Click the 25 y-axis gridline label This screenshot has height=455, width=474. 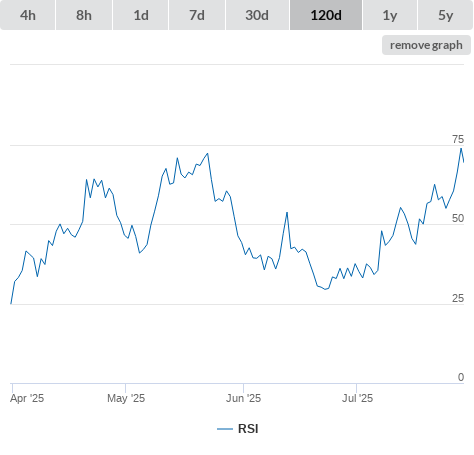(x=458, y=298)
